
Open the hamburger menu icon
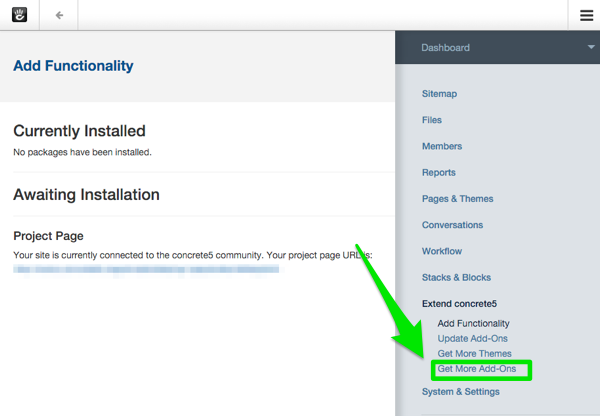[x=586, y=15]
